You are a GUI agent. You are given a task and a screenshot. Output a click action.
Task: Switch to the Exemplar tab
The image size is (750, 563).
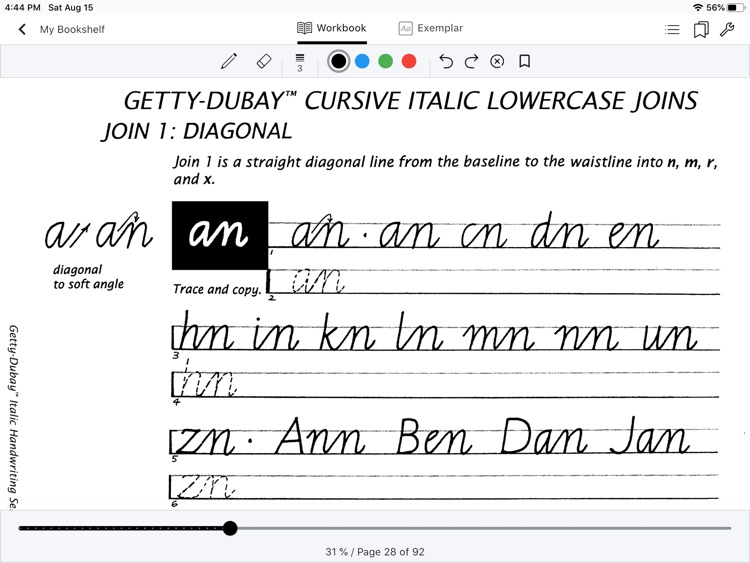click(430, 28)
